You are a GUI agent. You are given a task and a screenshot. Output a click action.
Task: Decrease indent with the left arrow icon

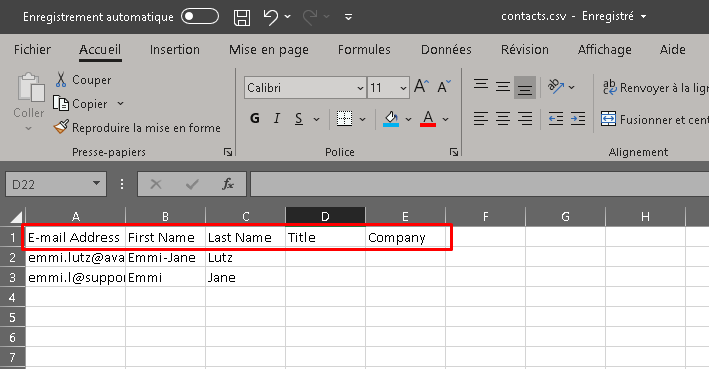point(556,119)
